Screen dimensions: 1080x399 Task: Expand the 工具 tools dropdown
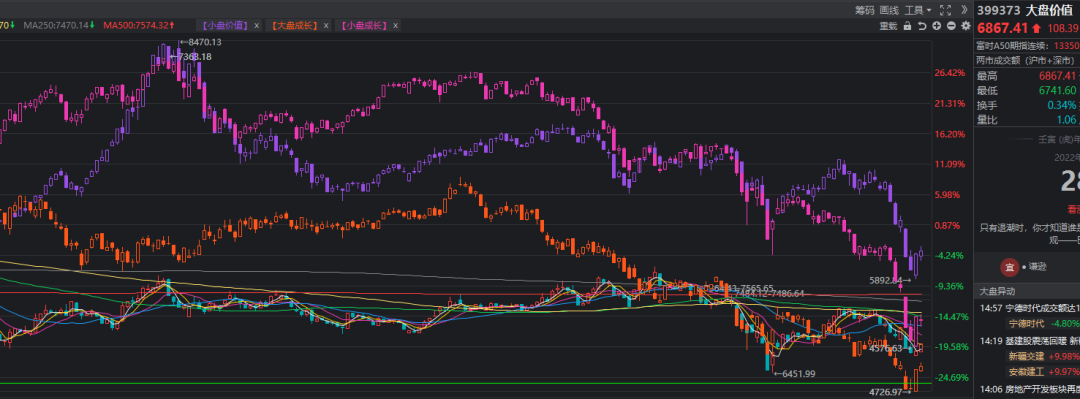coord(917,10)
